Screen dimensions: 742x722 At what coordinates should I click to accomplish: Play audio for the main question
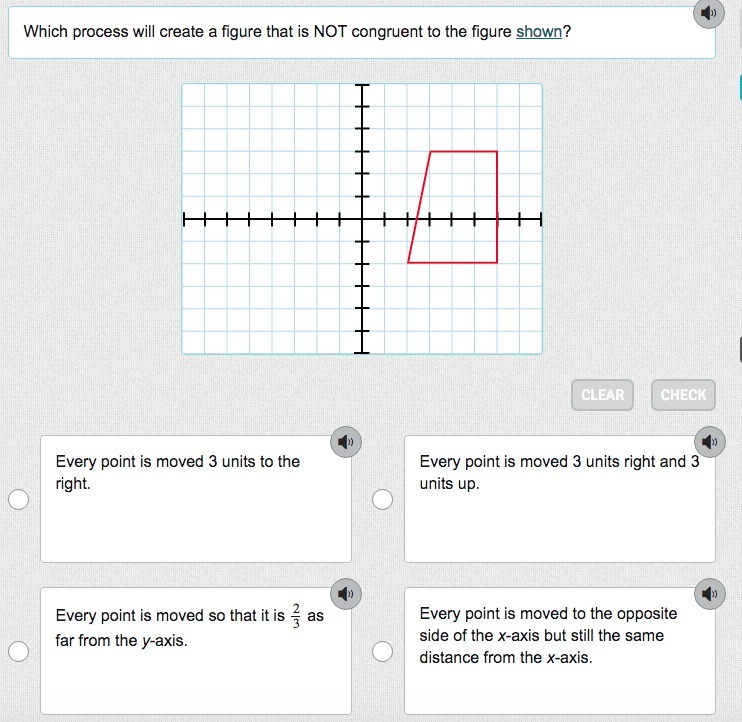(708, 14)
